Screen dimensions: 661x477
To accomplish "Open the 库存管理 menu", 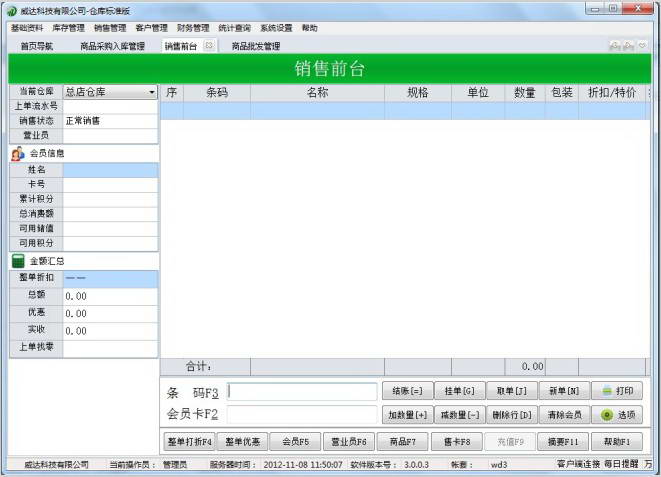I will 68,28.
